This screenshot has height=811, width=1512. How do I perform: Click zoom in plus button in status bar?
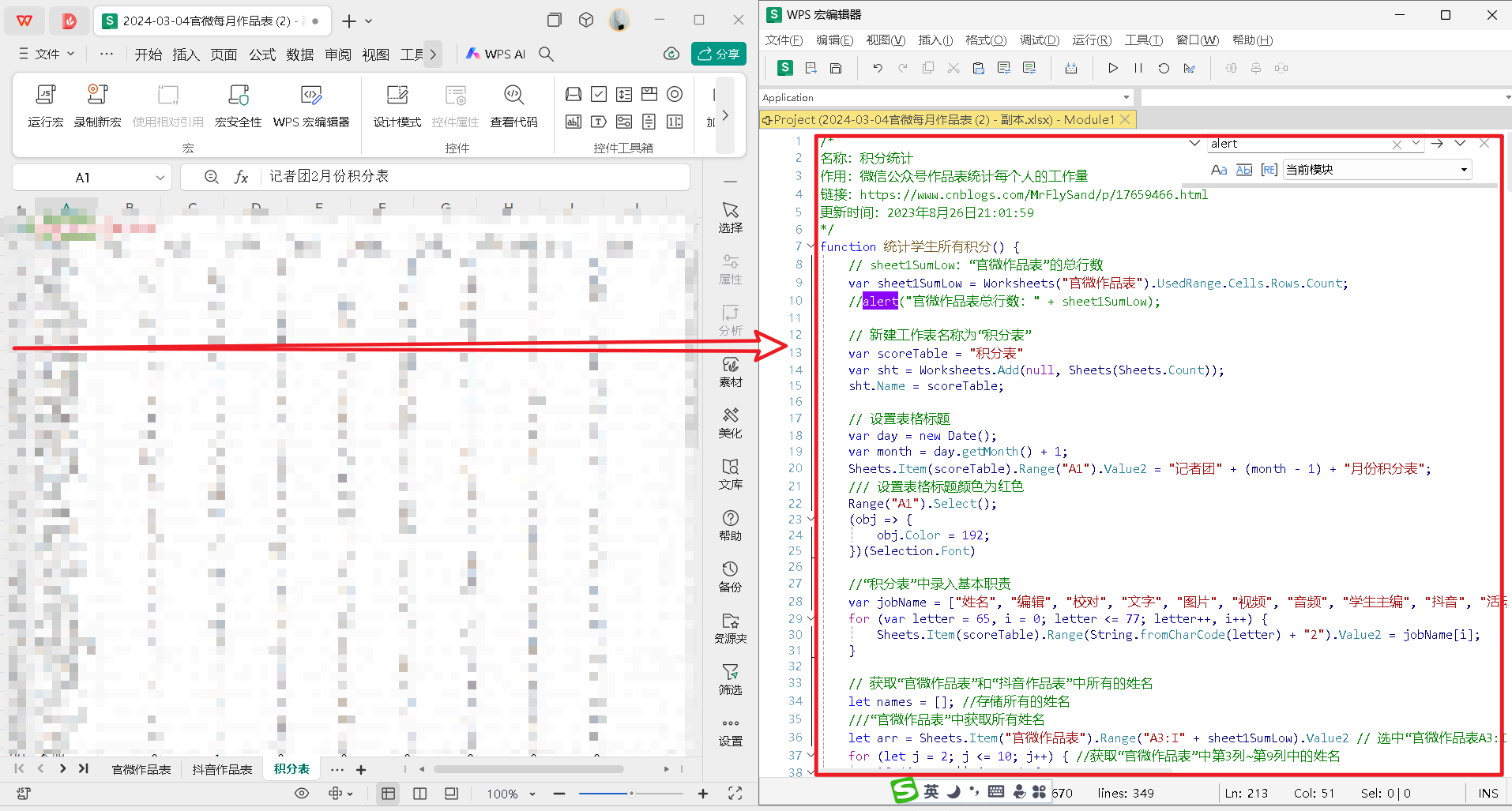tap(703, 794)
